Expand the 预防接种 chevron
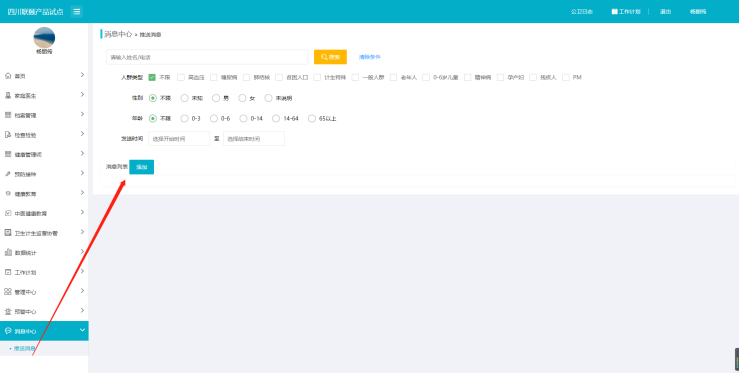The image size is (740, 374). pos(82,173)
